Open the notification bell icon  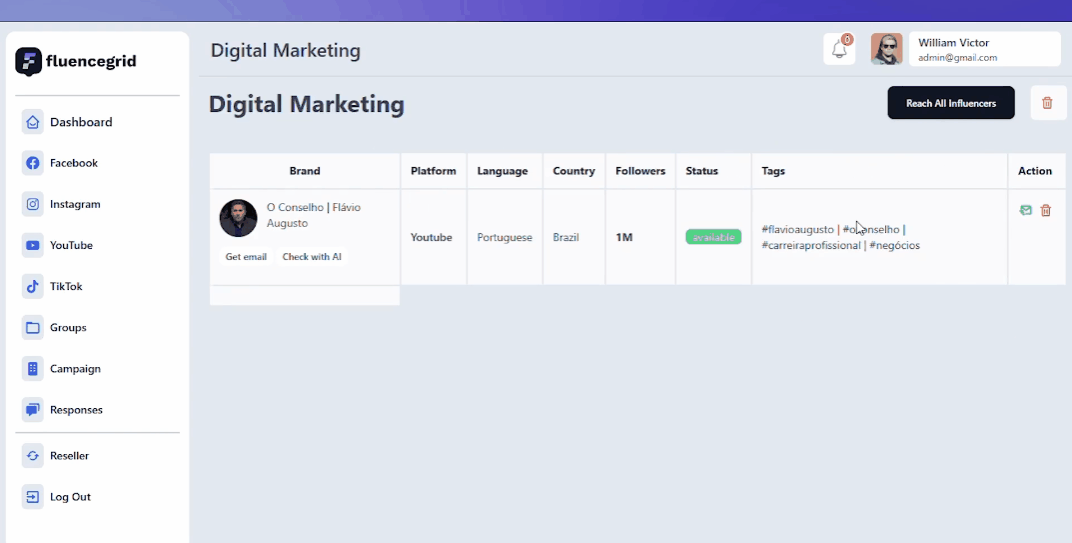point(839,49)
